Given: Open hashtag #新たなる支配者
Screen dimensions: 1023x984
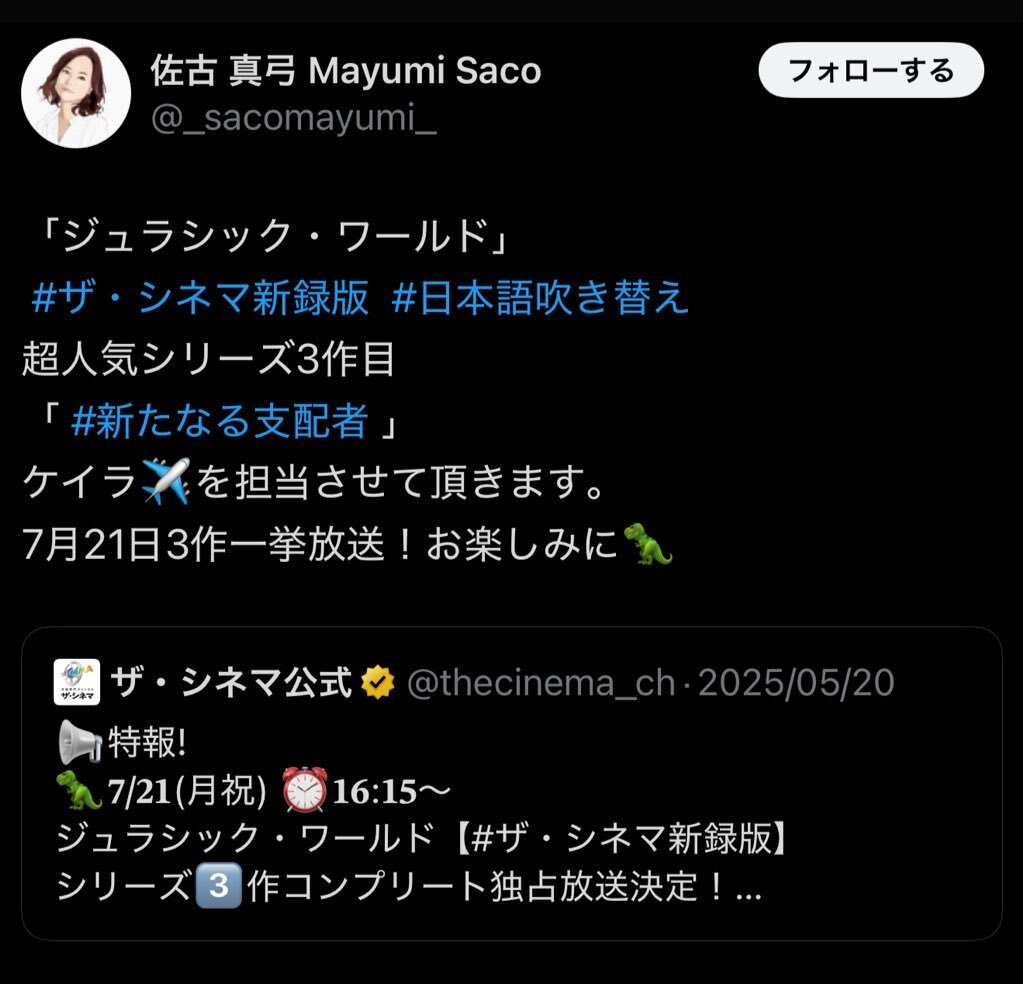Looking at the screenshot, I should [x=220, y=421].
